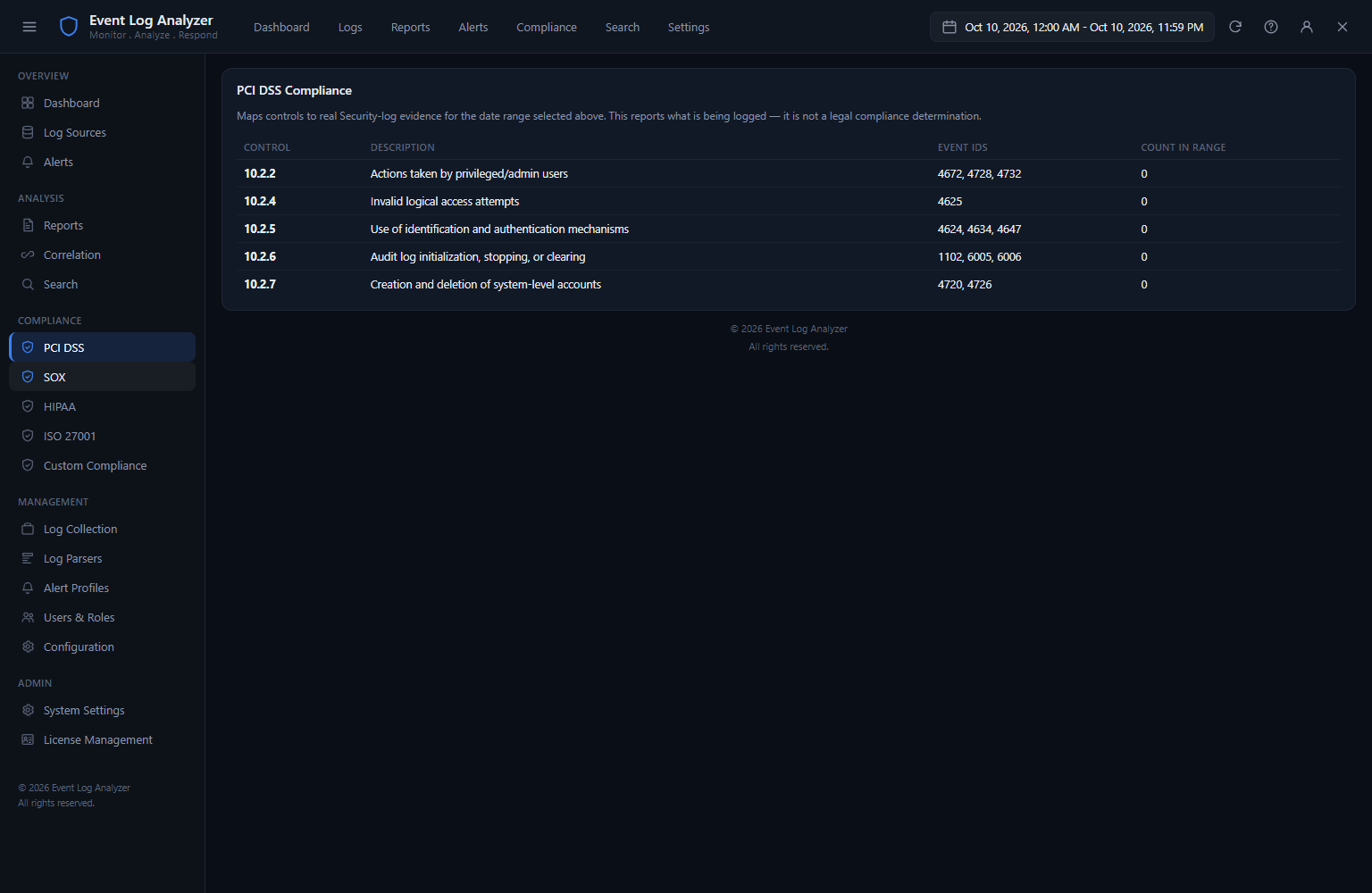Image resolution: width=1372 pixels, height=893 pixels.
Task: Open Reports in the top navigation
Action: click(410, 27)
